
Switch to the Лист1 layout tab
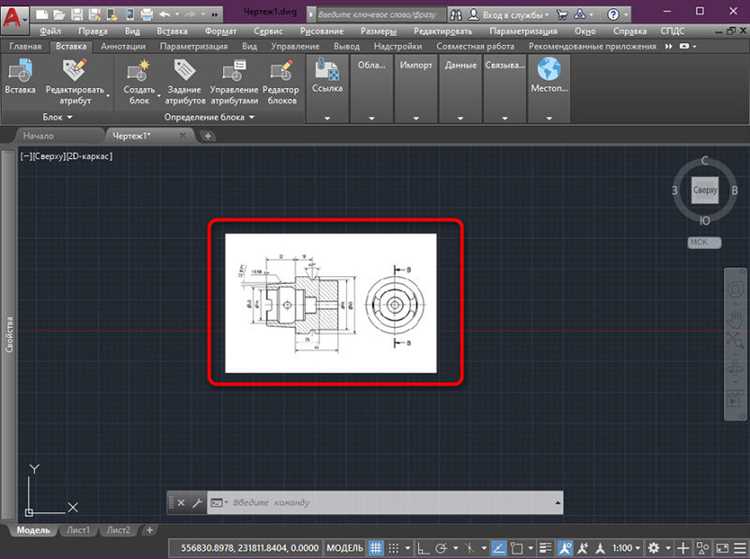[x=78, y=530]
